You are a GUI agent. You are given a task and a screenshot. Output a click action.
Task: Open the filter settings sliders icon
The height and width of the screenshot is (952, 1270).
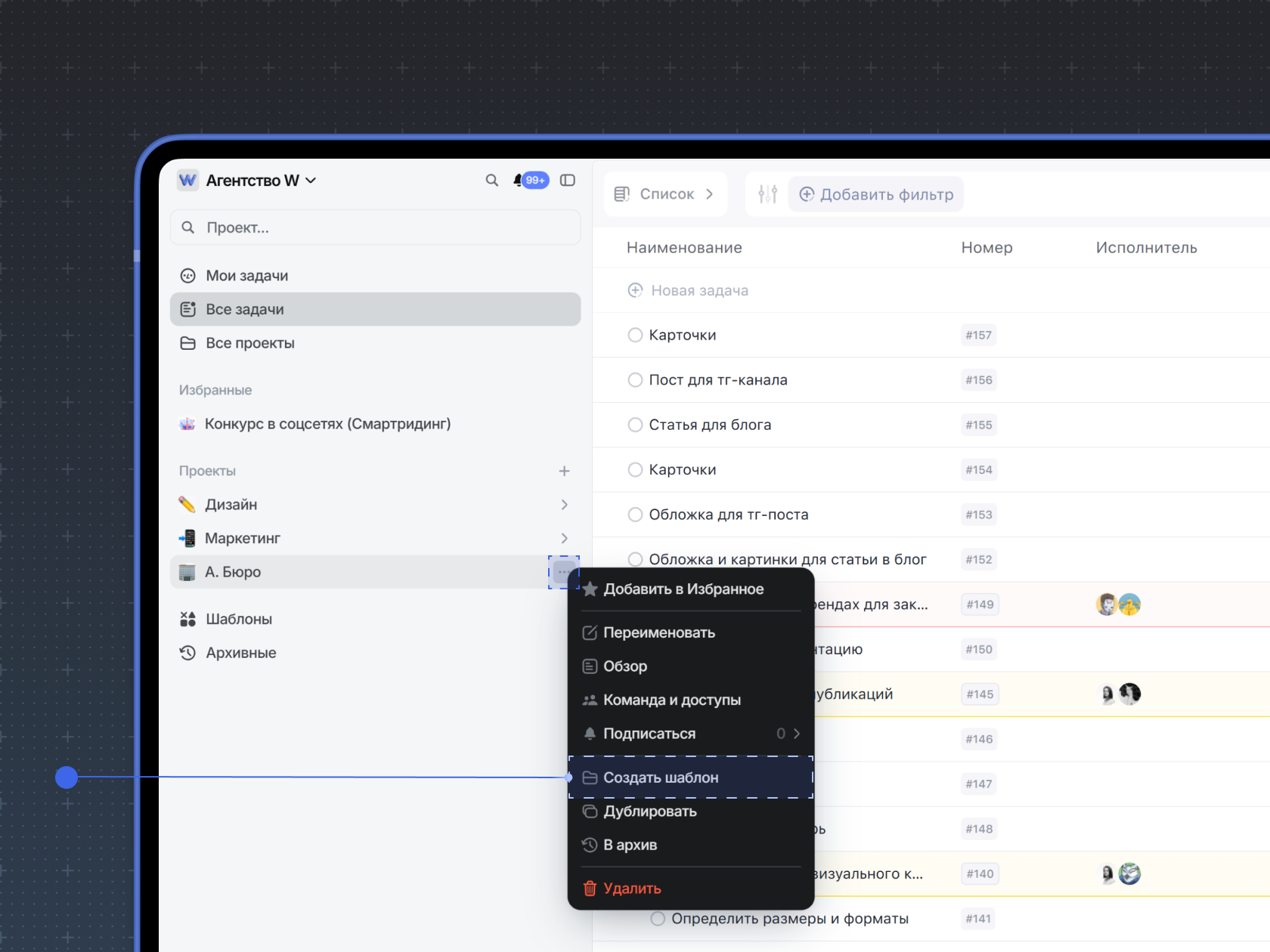click(767, 194)
